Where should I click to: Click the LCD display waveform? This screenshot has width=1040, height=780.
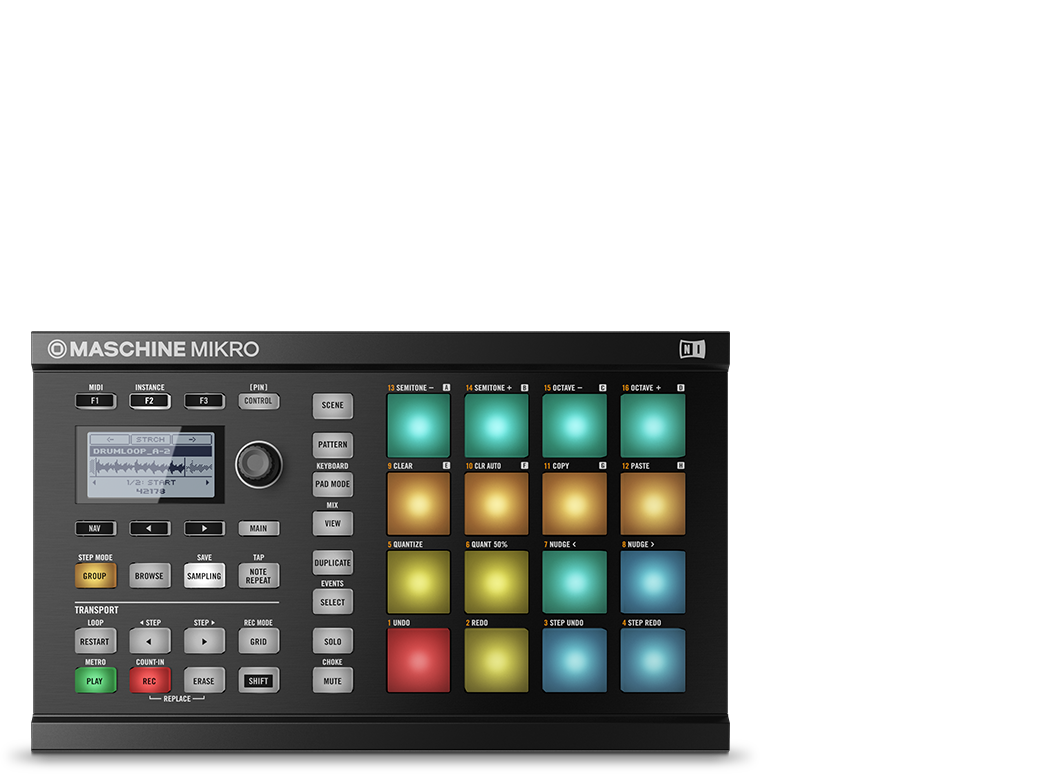pyautogui.click(x=151, y=467)
